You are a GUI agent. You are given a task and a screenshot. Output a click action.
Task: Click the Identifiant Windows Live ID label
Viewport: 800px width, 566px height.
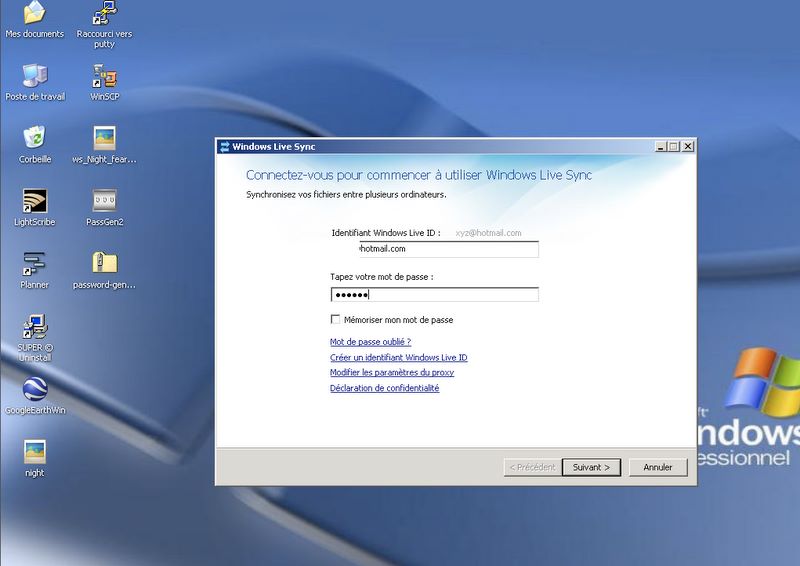tap(386, 233)
